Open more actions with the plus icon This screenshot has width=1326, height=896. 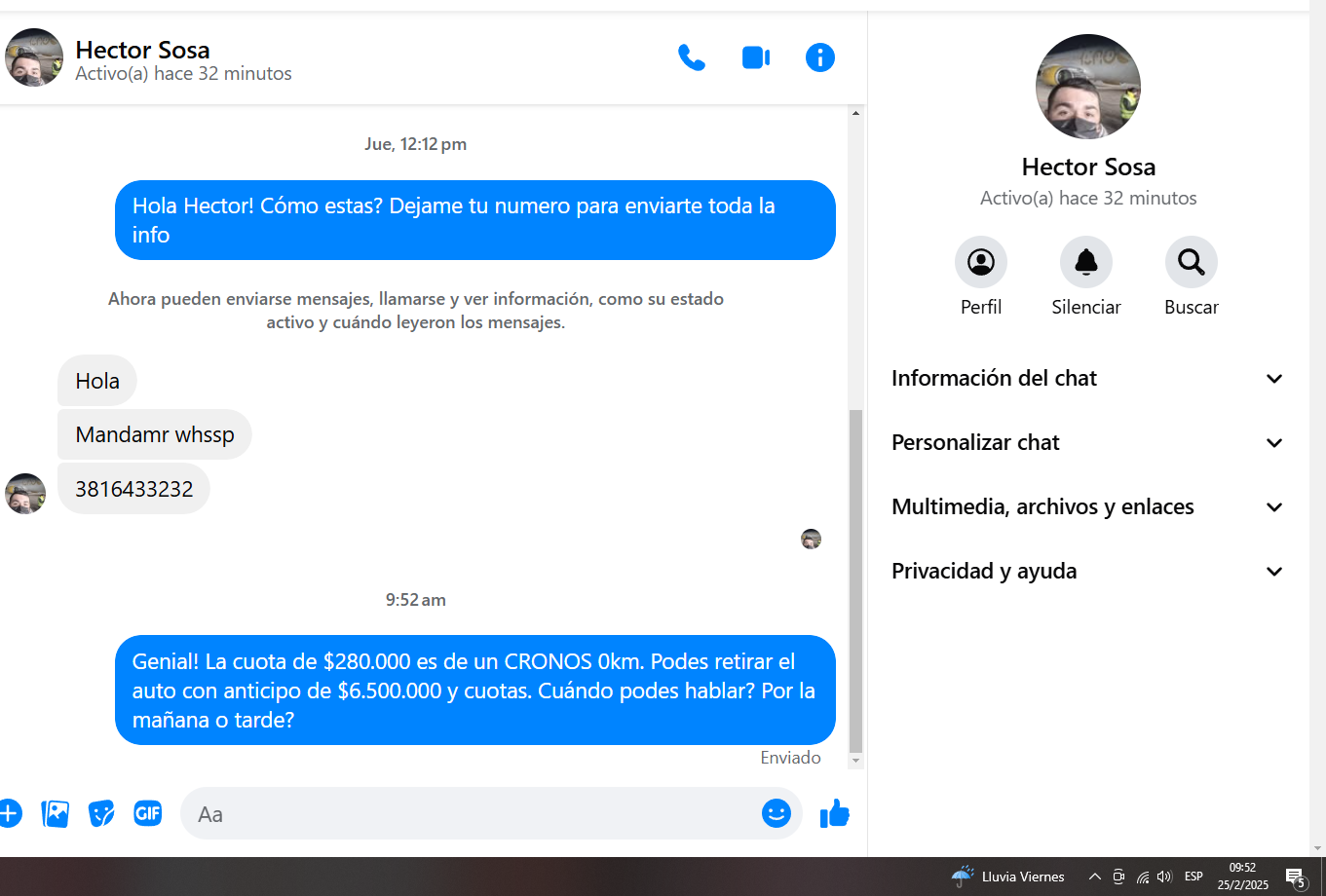point(10,813)
